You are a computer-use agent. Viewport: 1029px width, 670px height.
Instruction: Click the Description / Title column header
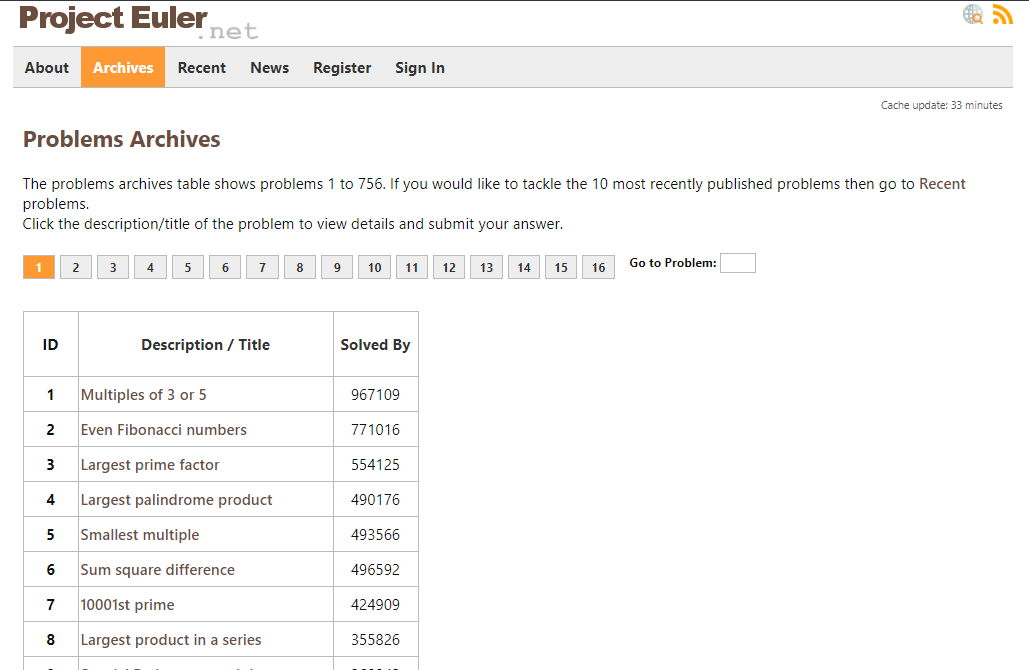click(205, 345)
